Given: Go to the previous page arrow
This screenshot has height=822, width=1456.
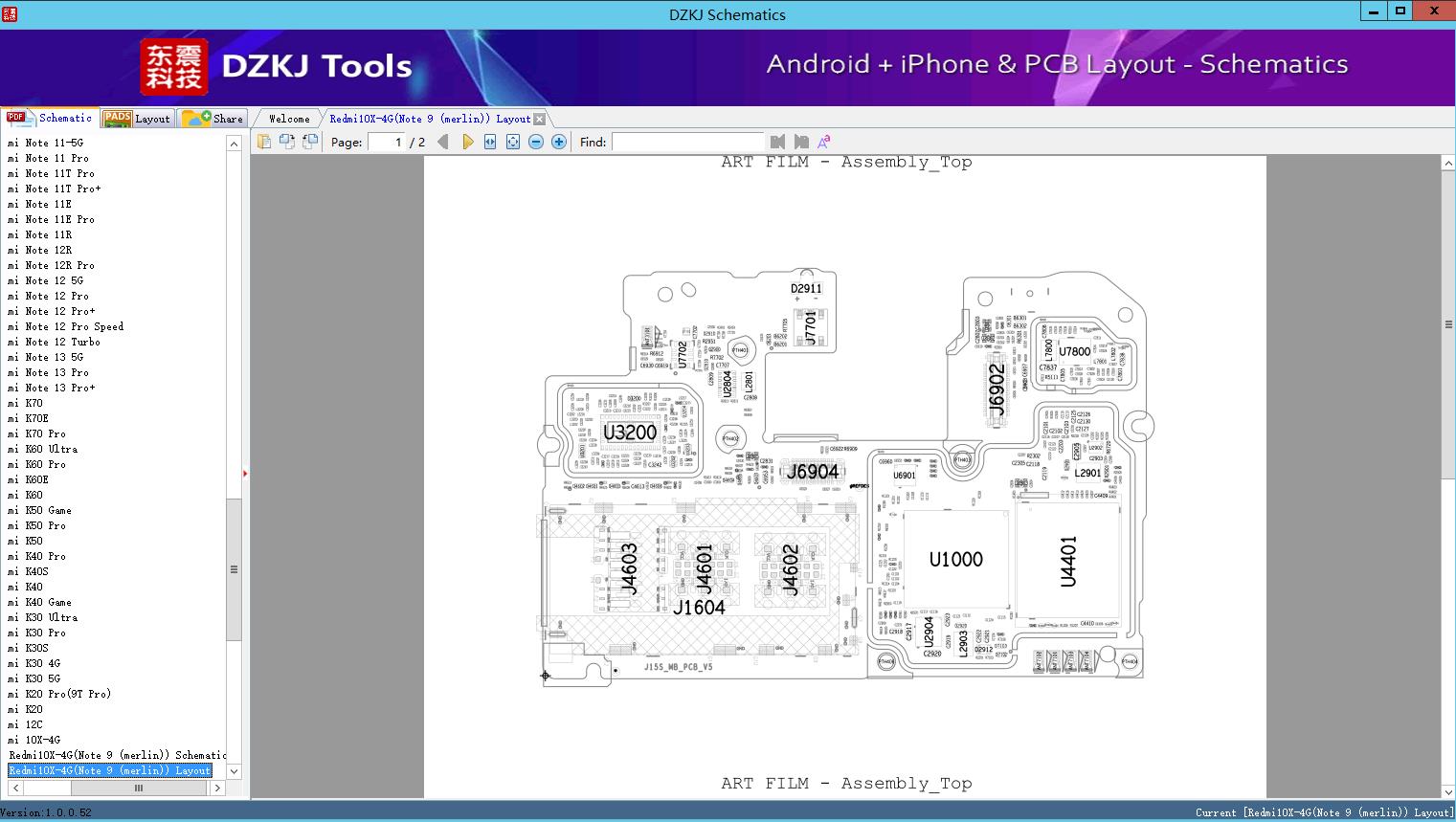Looking at the screenshot, I should point(443,142).
